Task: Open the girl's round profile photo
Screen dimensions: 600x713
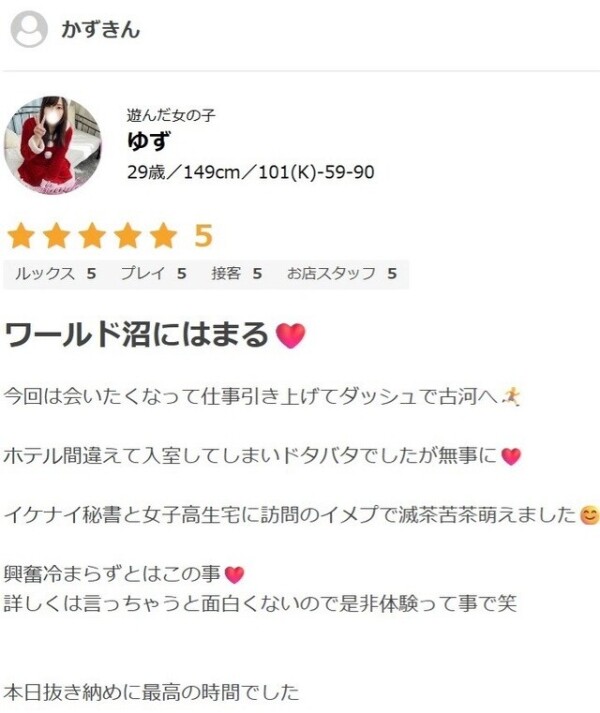Action: pos(53,145)
